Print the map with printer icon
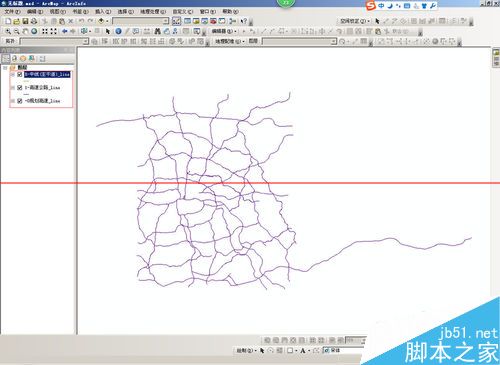 [x=34, y=21]
